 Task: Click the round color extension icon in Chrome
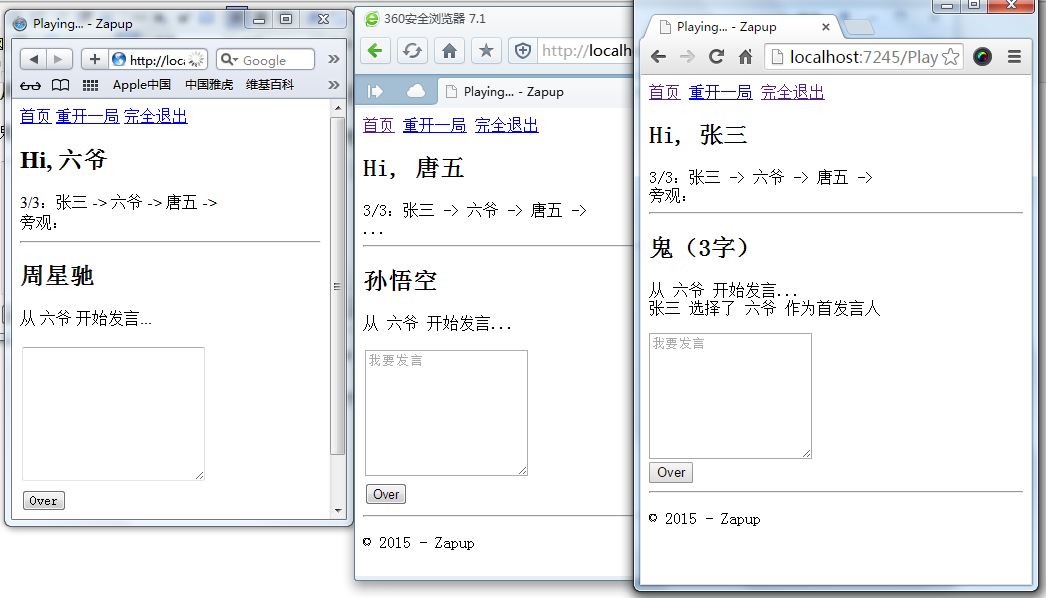click(x=982, y=57)
